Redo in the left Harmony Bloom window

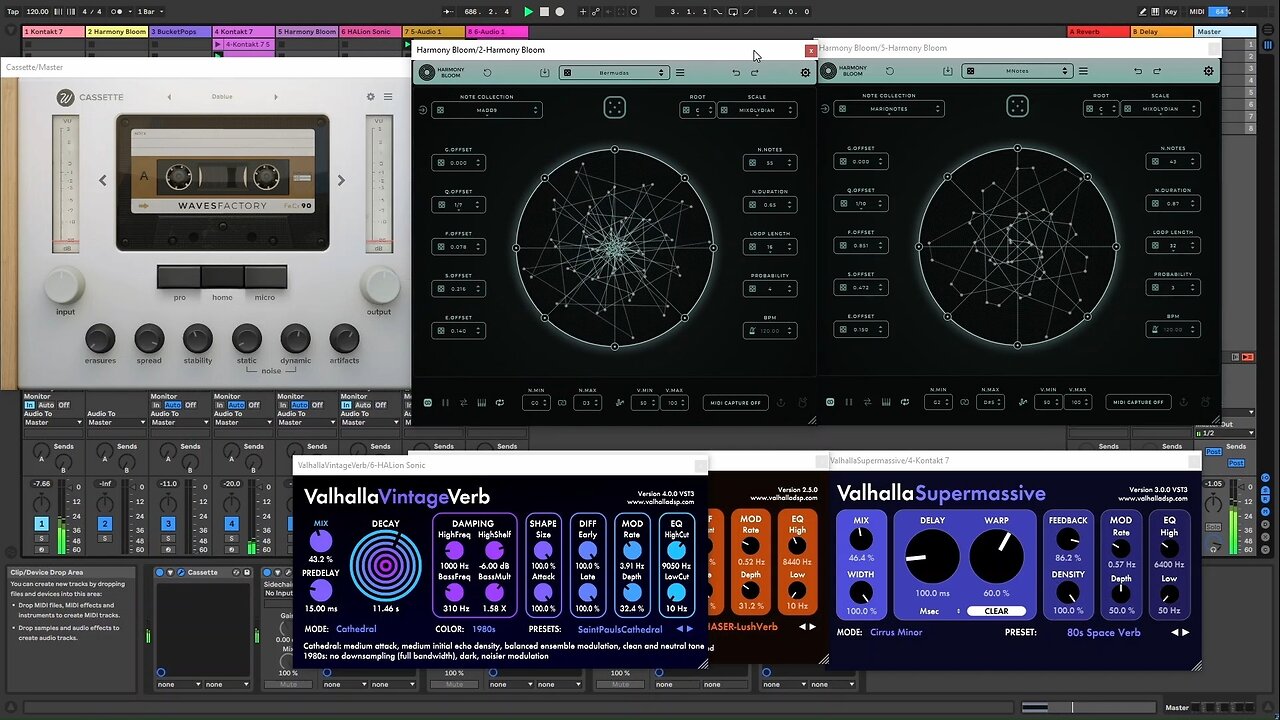755,72
